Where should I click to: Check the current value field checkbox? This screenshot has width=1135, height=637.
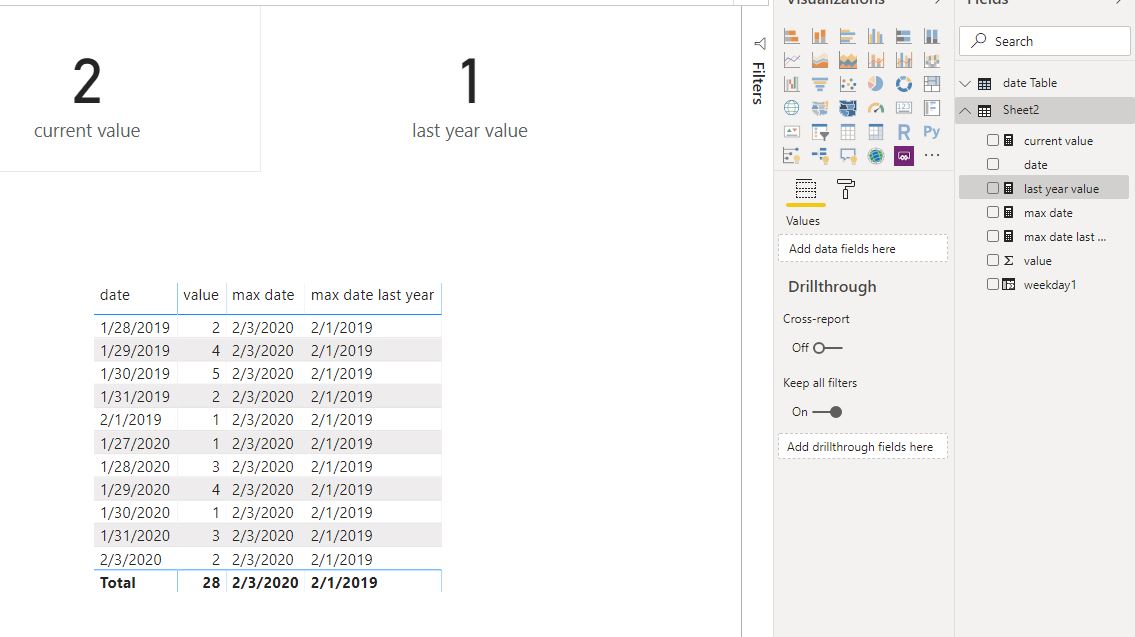coord(993,140)
